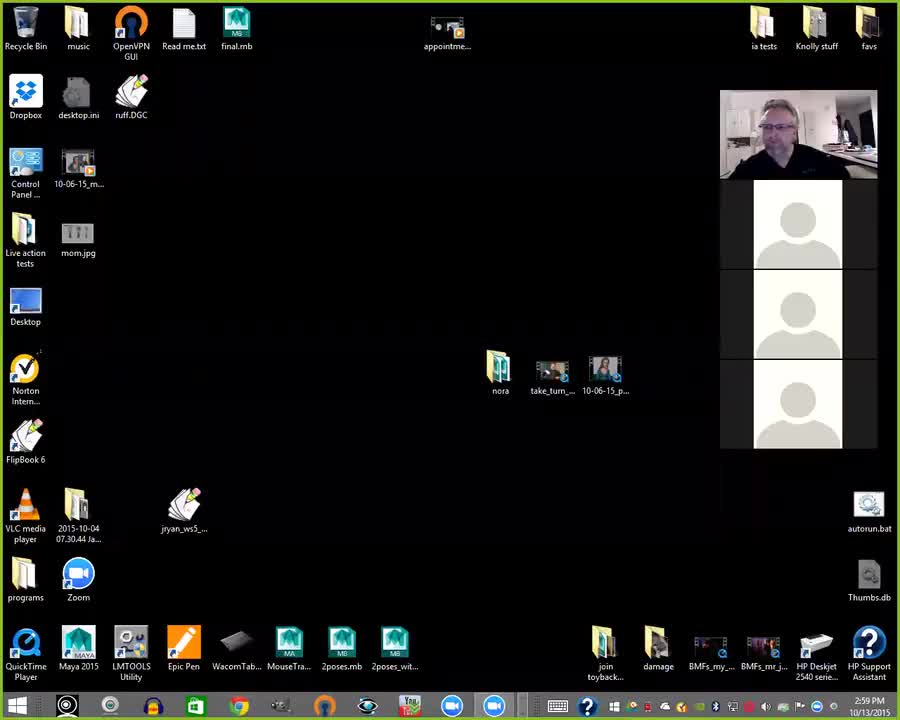Select the ruff.DGC FlipBook file
Image resolution: width=900 pixels, height=720 pixels.
click(x=131, y=96)
